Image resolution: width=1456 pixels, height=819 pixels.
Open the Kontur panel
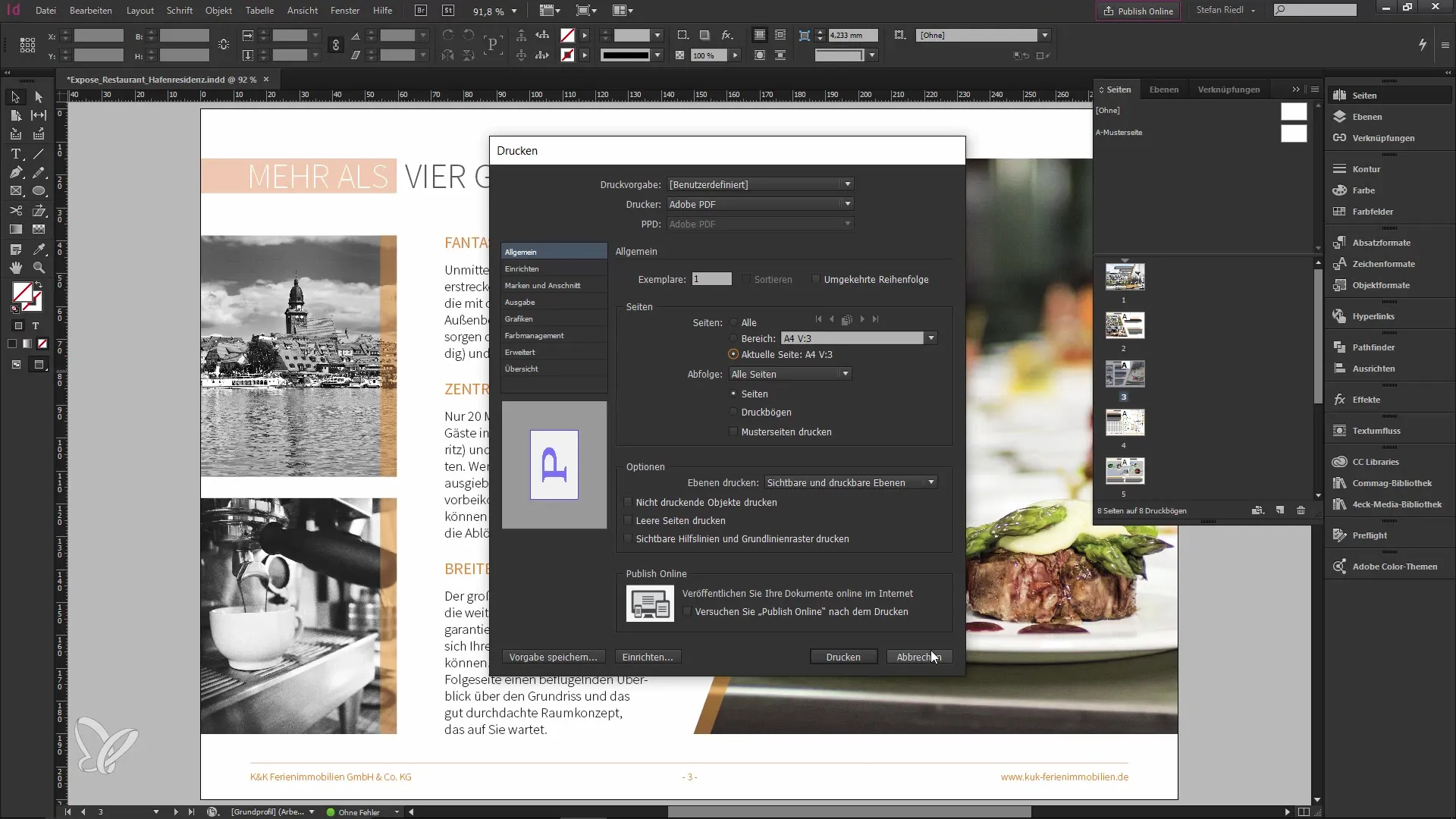coord(1389,169)
